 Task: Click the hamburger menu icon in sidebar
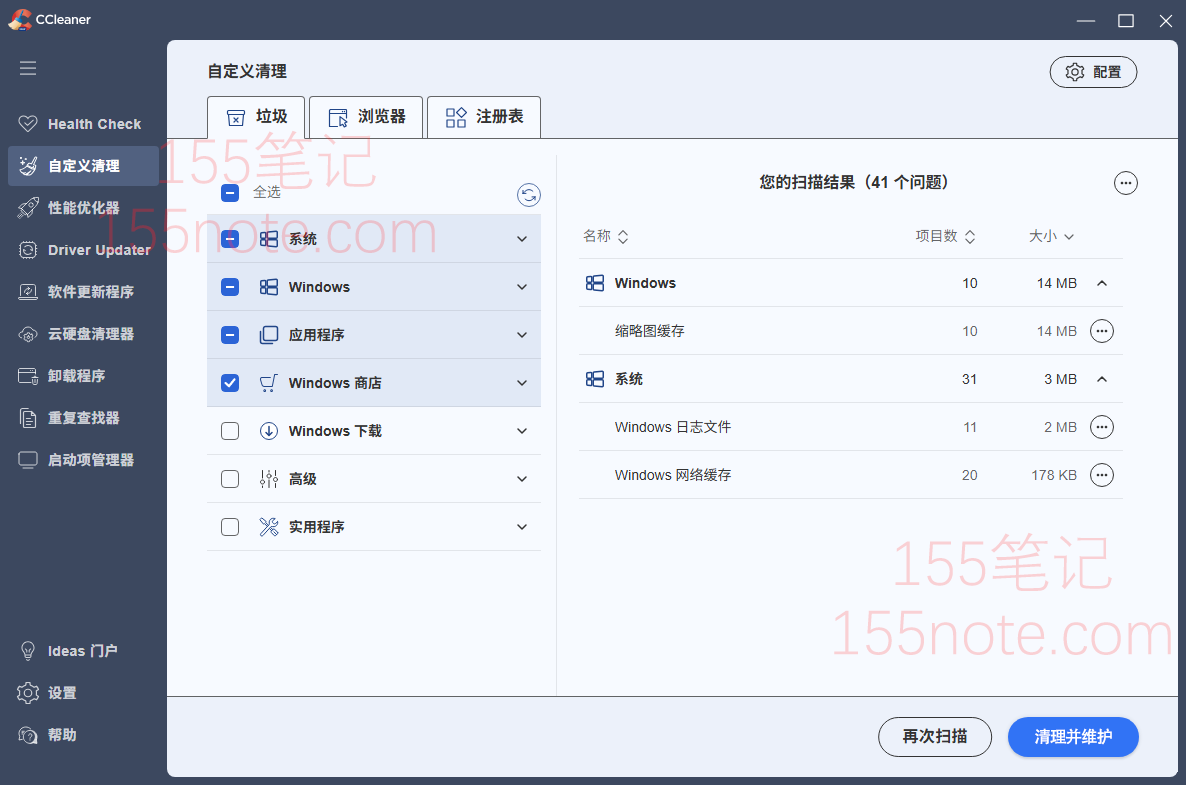tap(28, 68)
